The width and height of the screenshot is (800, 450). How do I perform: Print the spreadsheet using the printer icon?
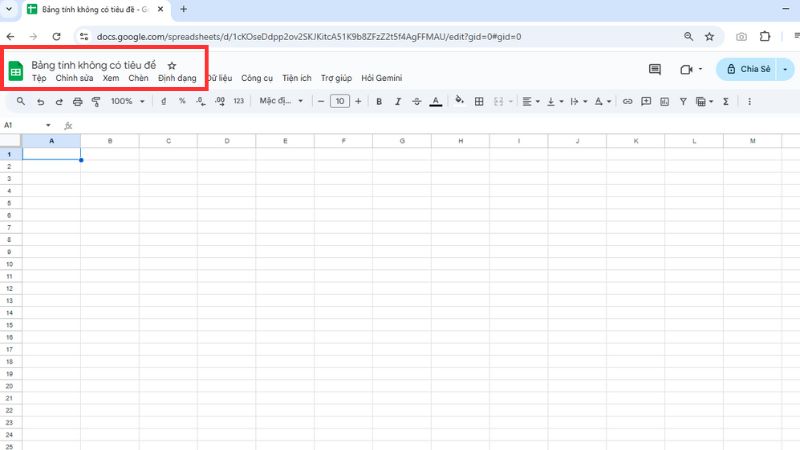(x=77, y=101)
